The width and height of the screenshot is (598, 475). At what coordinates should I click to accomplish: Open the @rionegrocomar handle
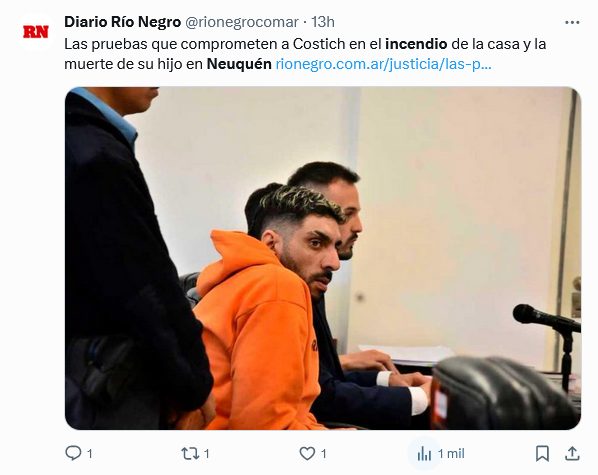(241, 22)
